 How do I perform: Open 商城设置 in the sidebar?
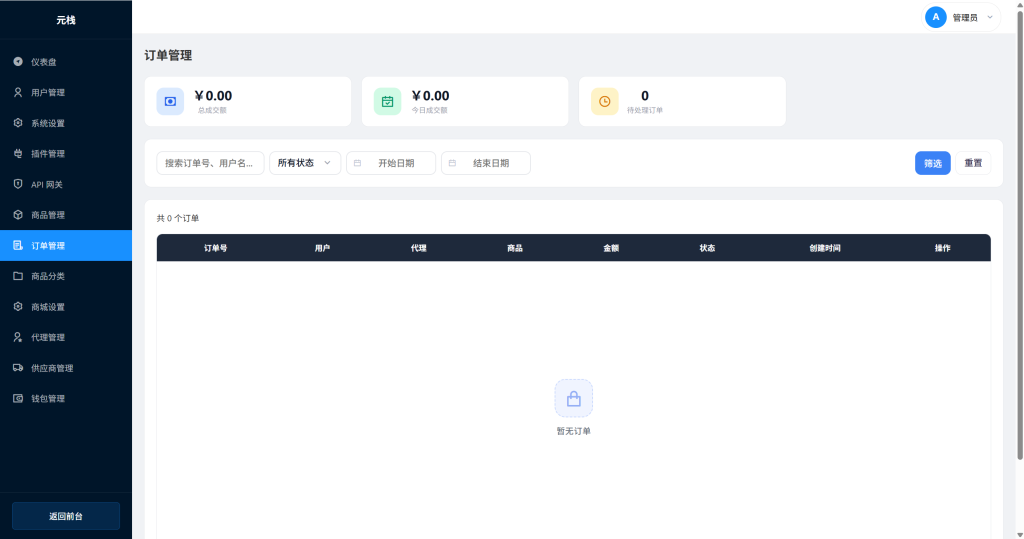pos(66,306)
